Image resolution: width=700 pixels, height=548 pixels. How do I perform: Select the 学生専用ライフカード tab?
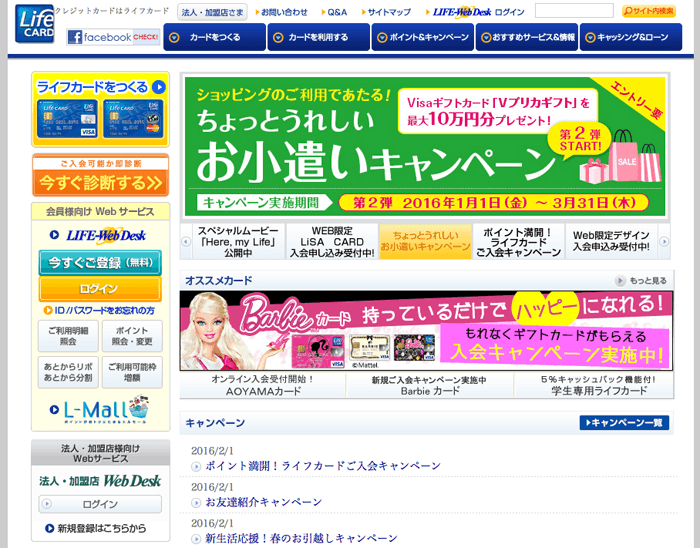click(x=595, y=385)
